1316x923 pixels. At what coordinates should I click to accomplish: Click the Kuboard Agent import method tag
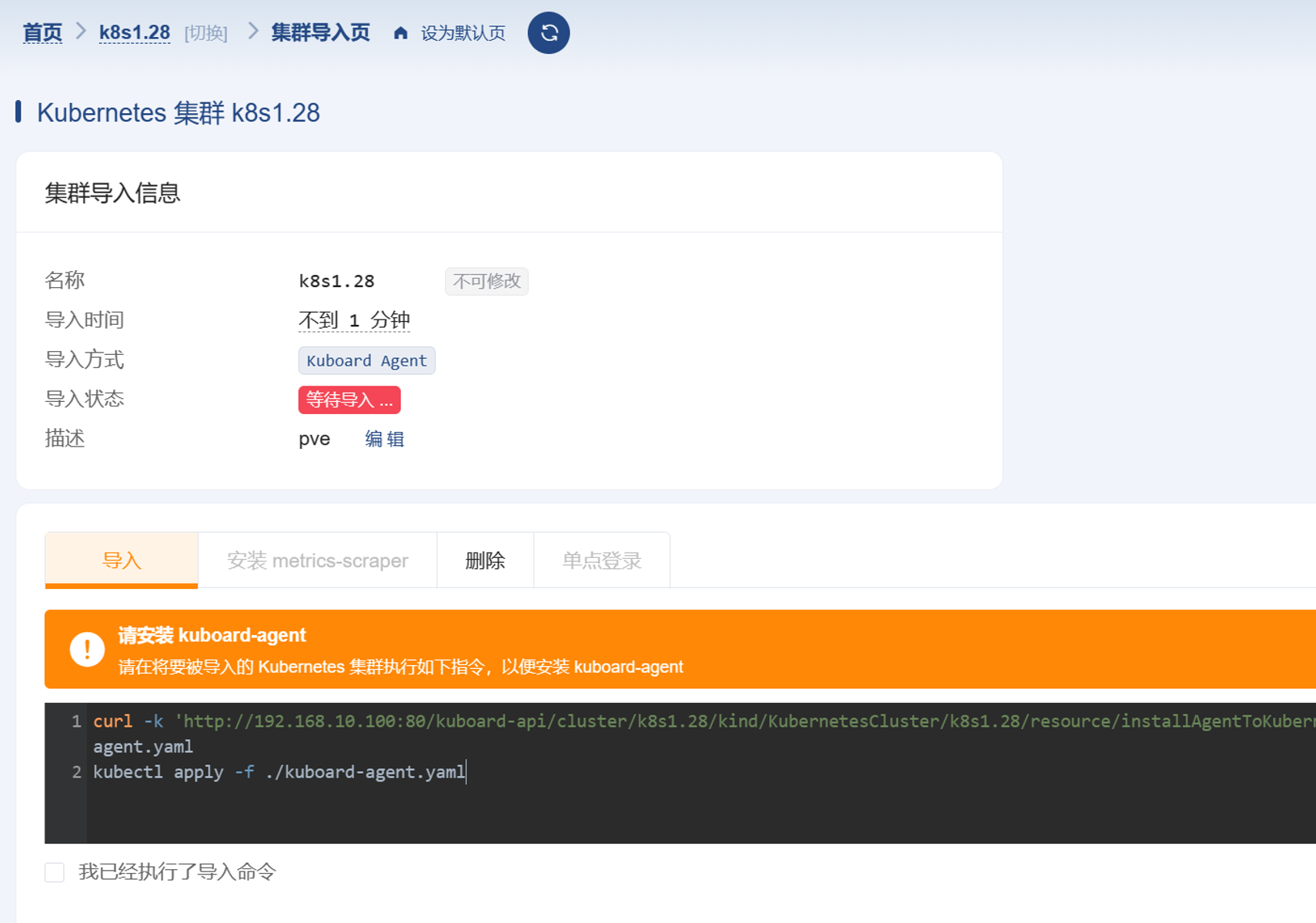(x=366, y=360)
